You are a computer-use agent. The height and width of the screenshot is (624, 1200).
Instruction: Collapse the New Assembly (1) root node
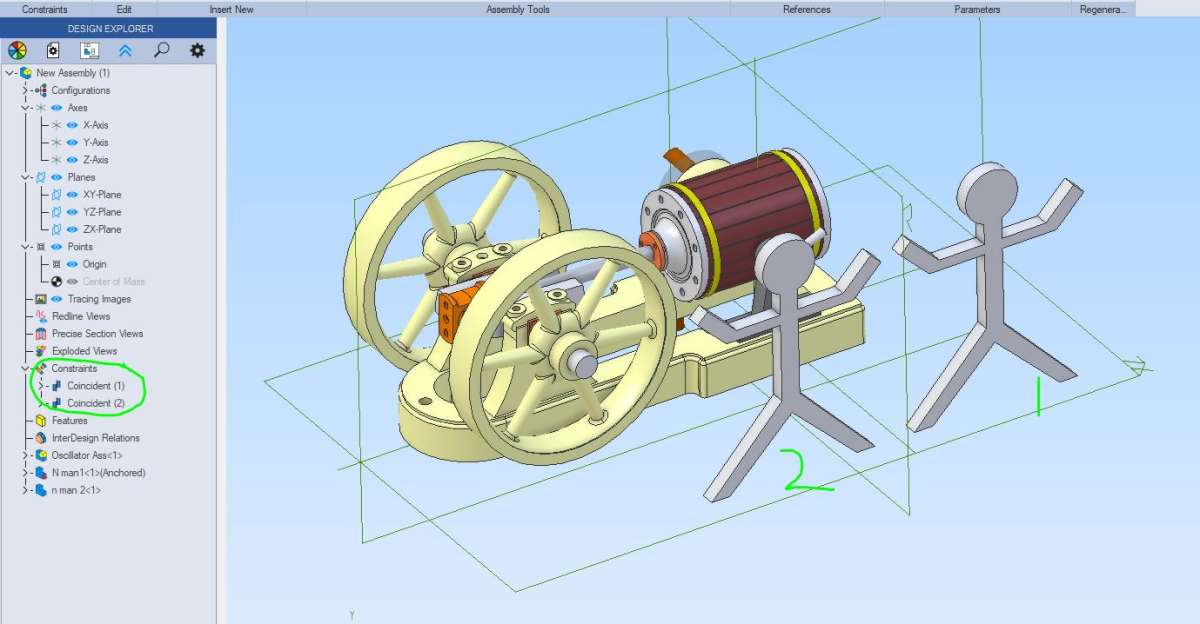coord(9,73)
